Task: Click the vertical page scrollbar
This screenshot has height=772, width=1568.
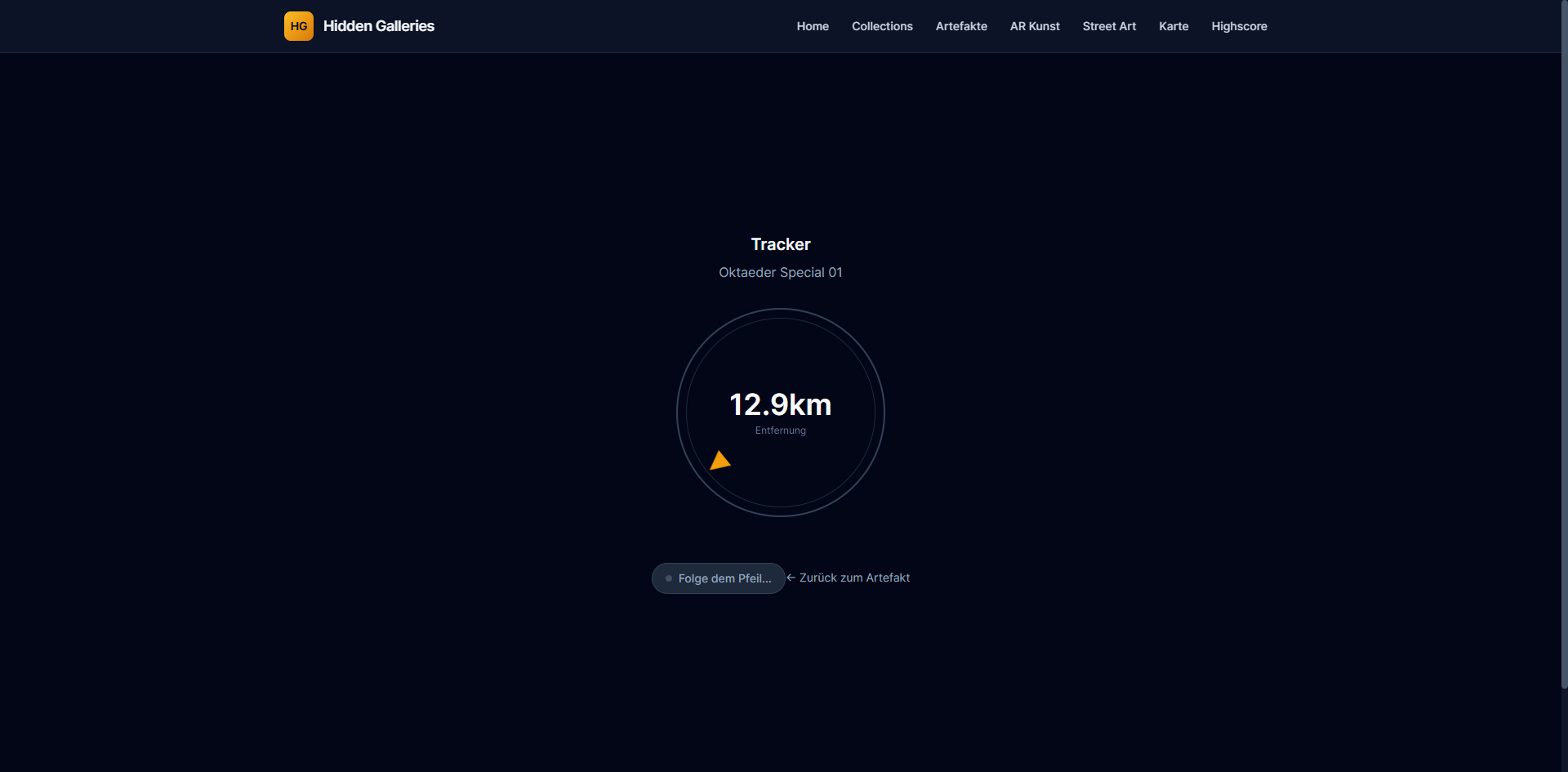Action: (1563, 343)
